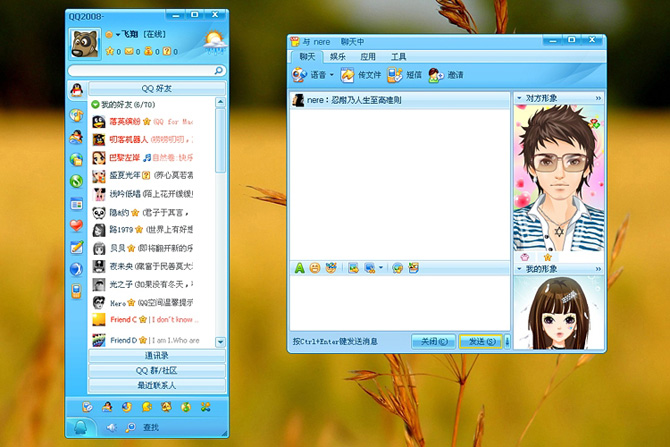Click the friend list vertical scrollbar
Image resolution: width=670 pixels, height=447 pixels.
220,222
